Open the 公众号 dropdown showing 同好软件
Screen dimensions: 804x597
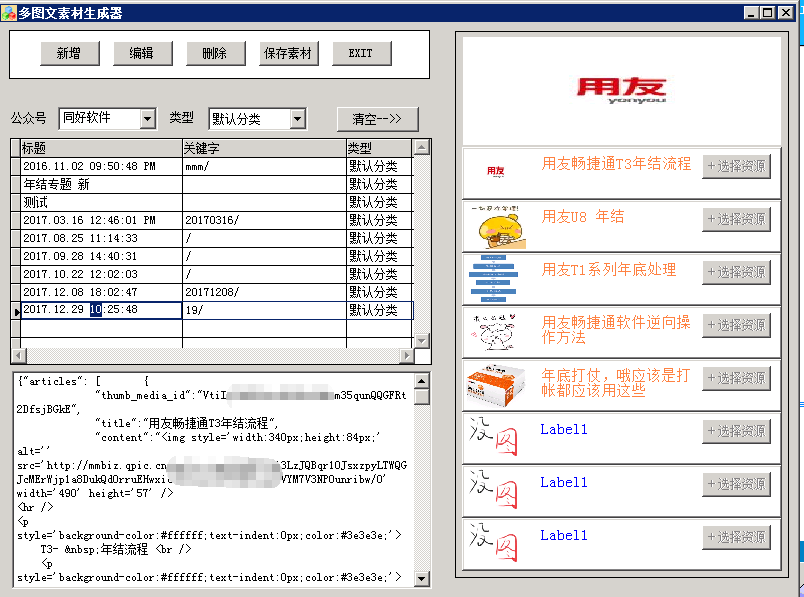[147, 119]
